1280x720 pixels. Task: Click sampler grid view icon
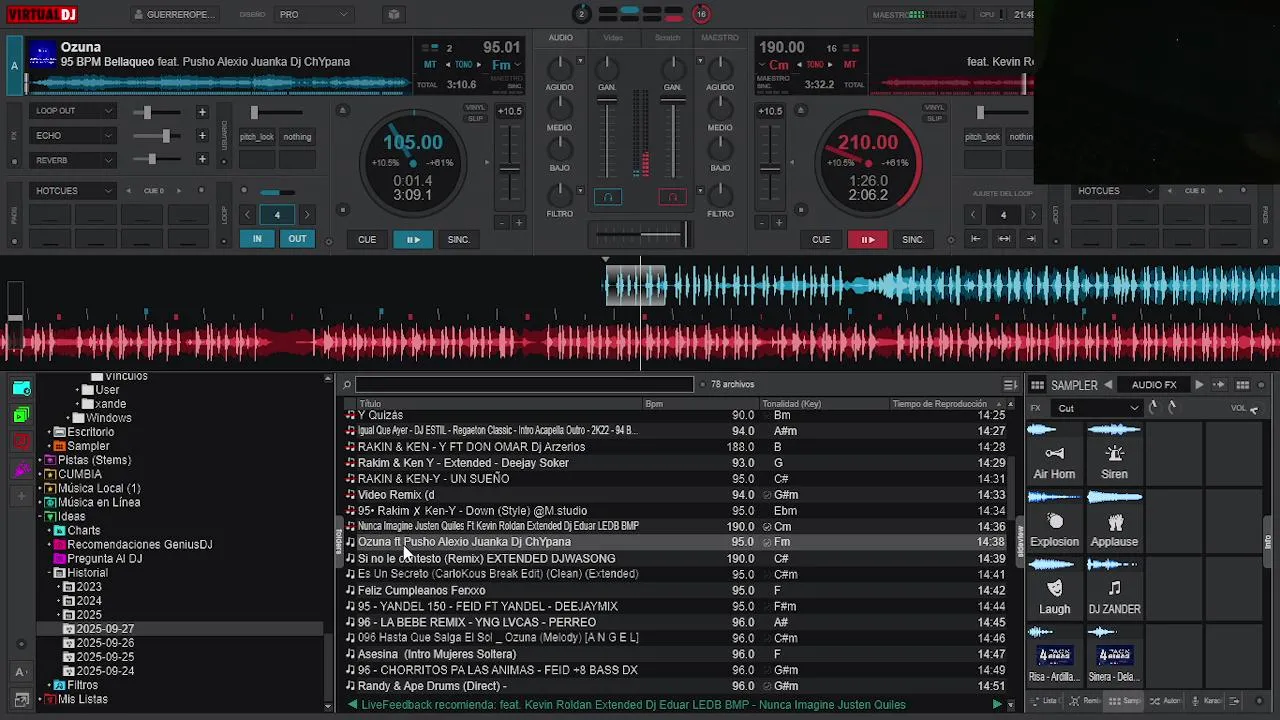coord(1243,385)
